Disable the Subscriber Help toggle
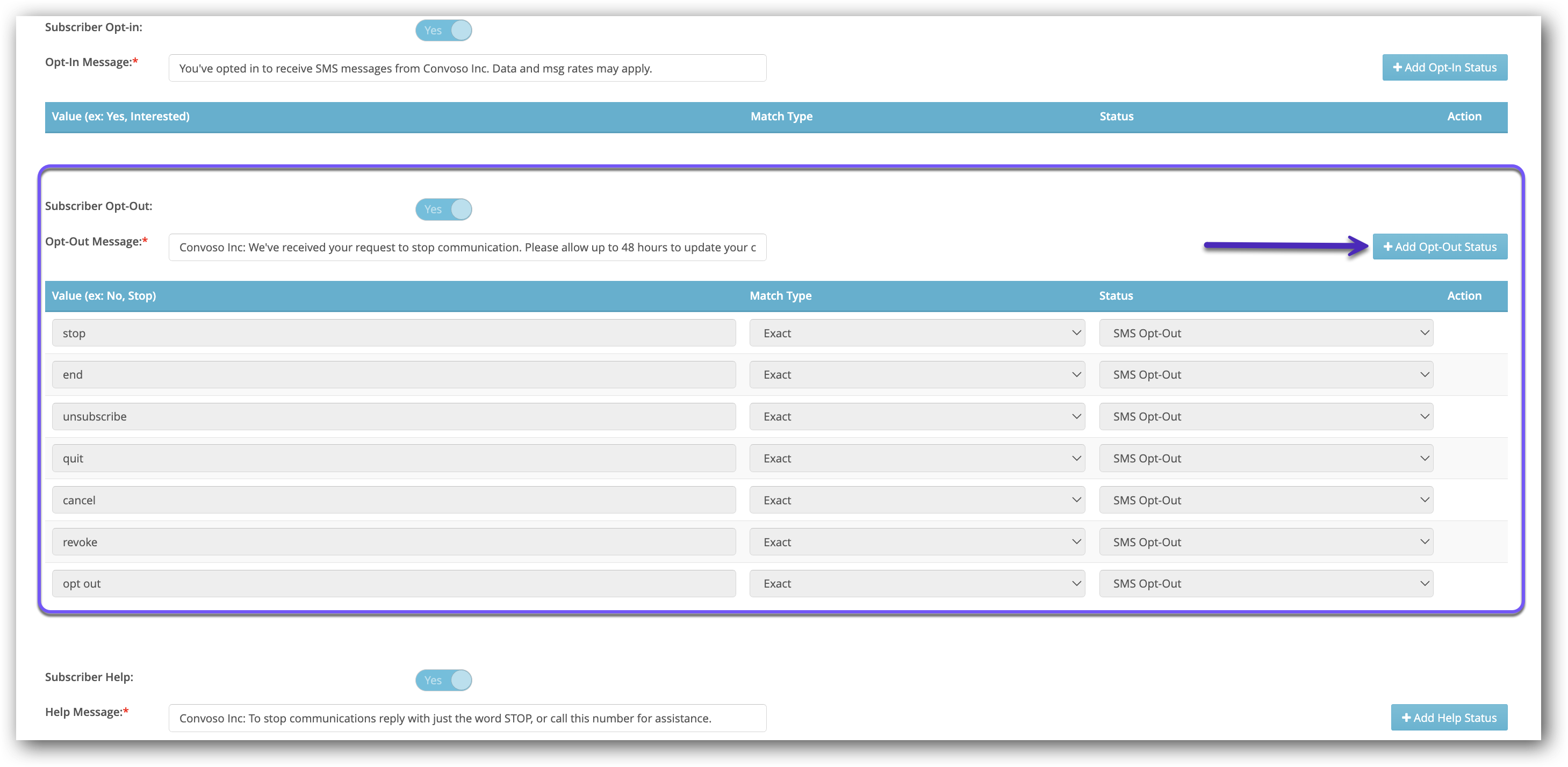This screenshot has height=767, width=1568. point(444,680)
